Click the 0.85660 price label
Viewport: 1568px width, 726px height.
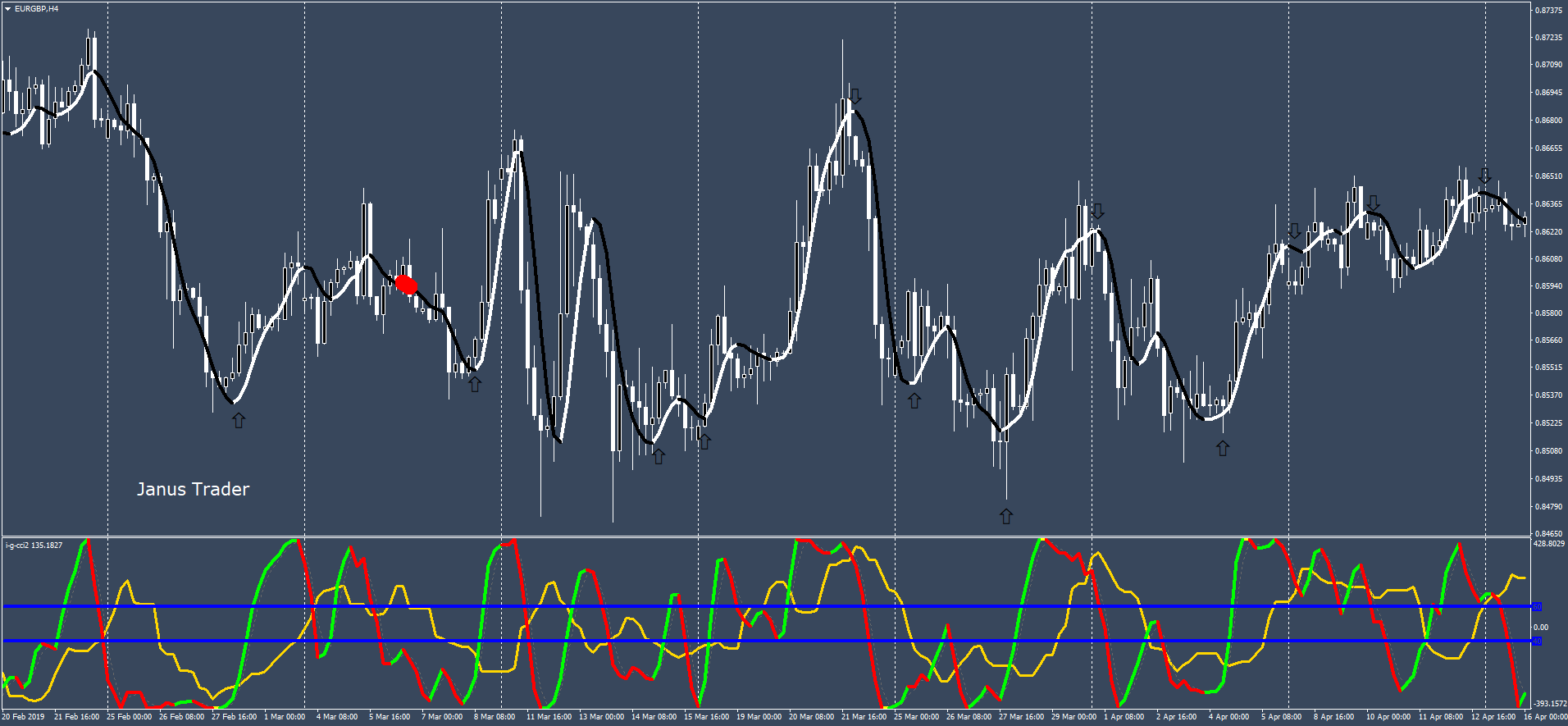tap(1548, 340)
